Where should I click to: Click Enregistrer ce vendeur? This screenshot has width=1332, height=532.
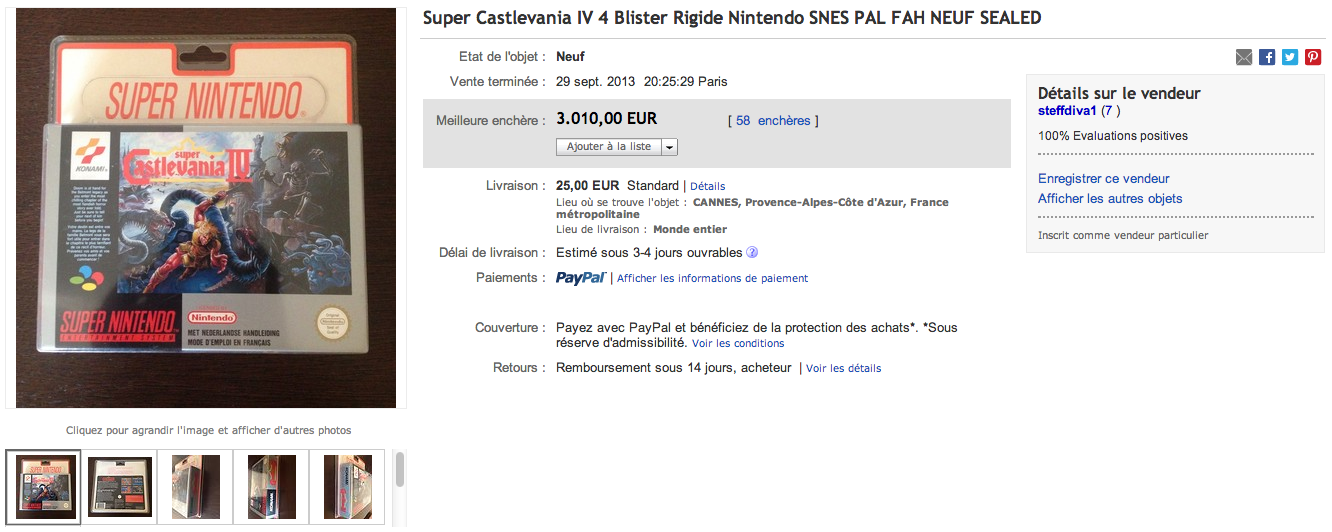(x=1103, y=179)
